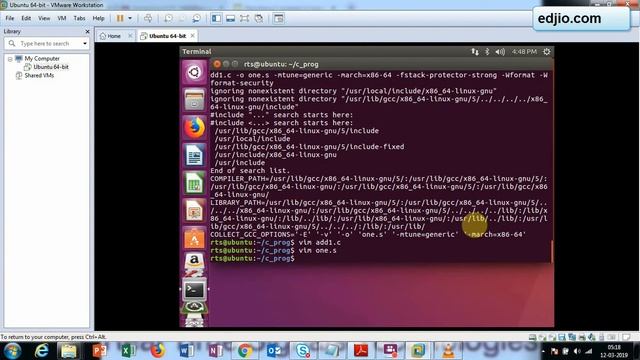Image resolution: width=640 pixels, height=360 pixels.
Task: Select My Computer in the library
Action: (x=42, y=59)
